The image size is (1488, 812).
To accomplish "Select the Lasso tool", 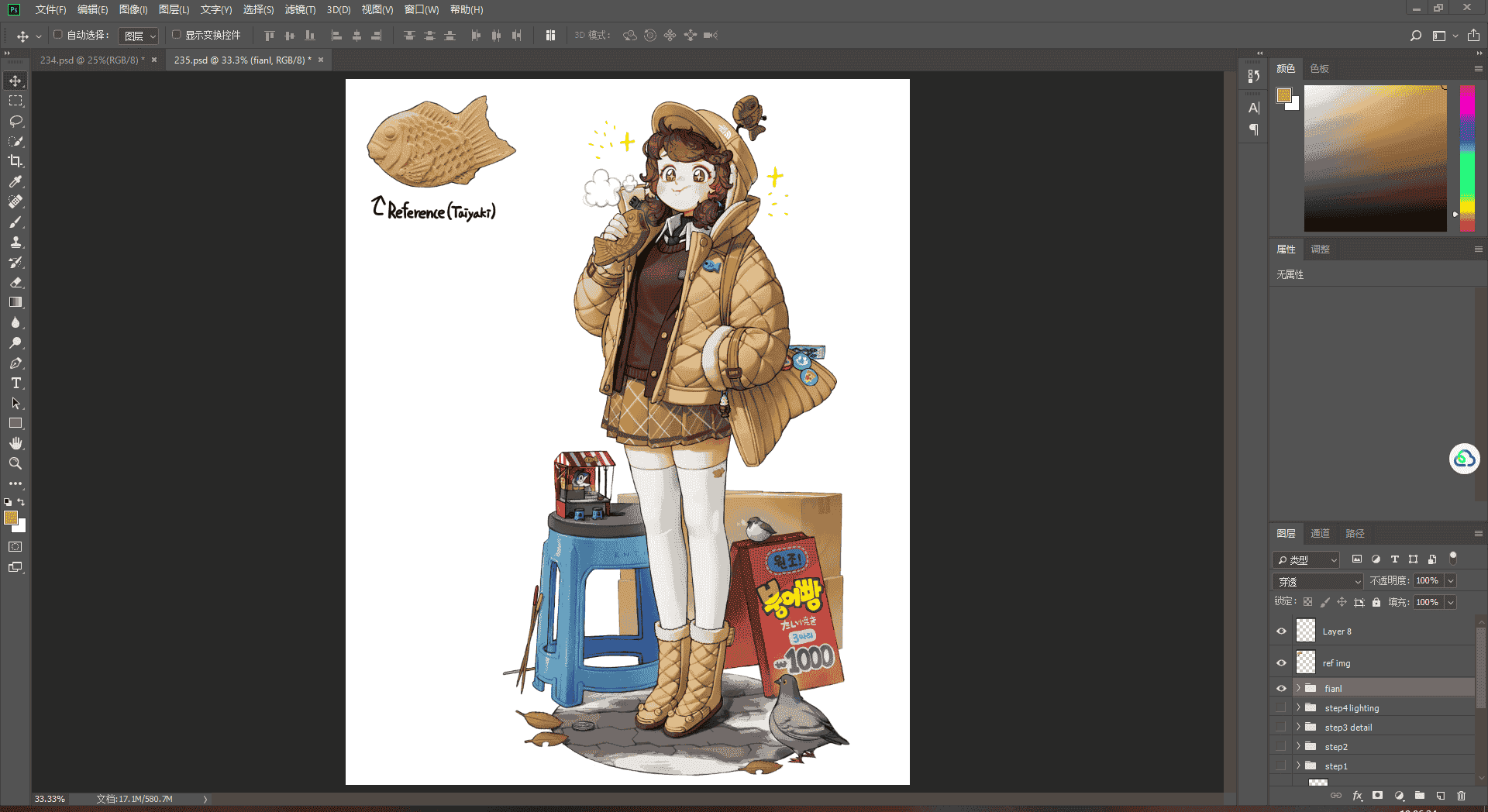I will click(15, 121).
